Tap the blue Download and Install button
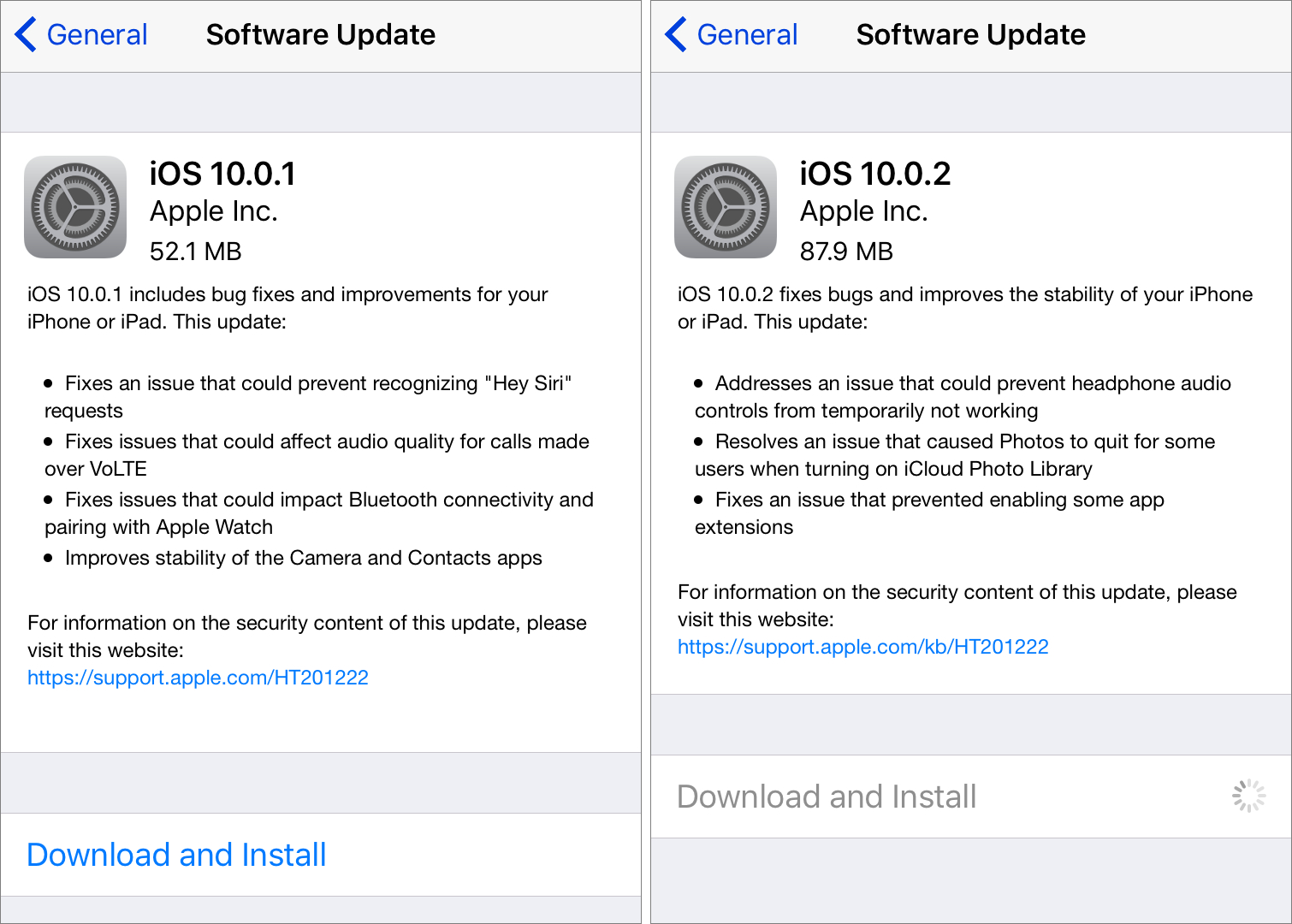The width and height of the screenshot is (1292, 924). [177, 855]
